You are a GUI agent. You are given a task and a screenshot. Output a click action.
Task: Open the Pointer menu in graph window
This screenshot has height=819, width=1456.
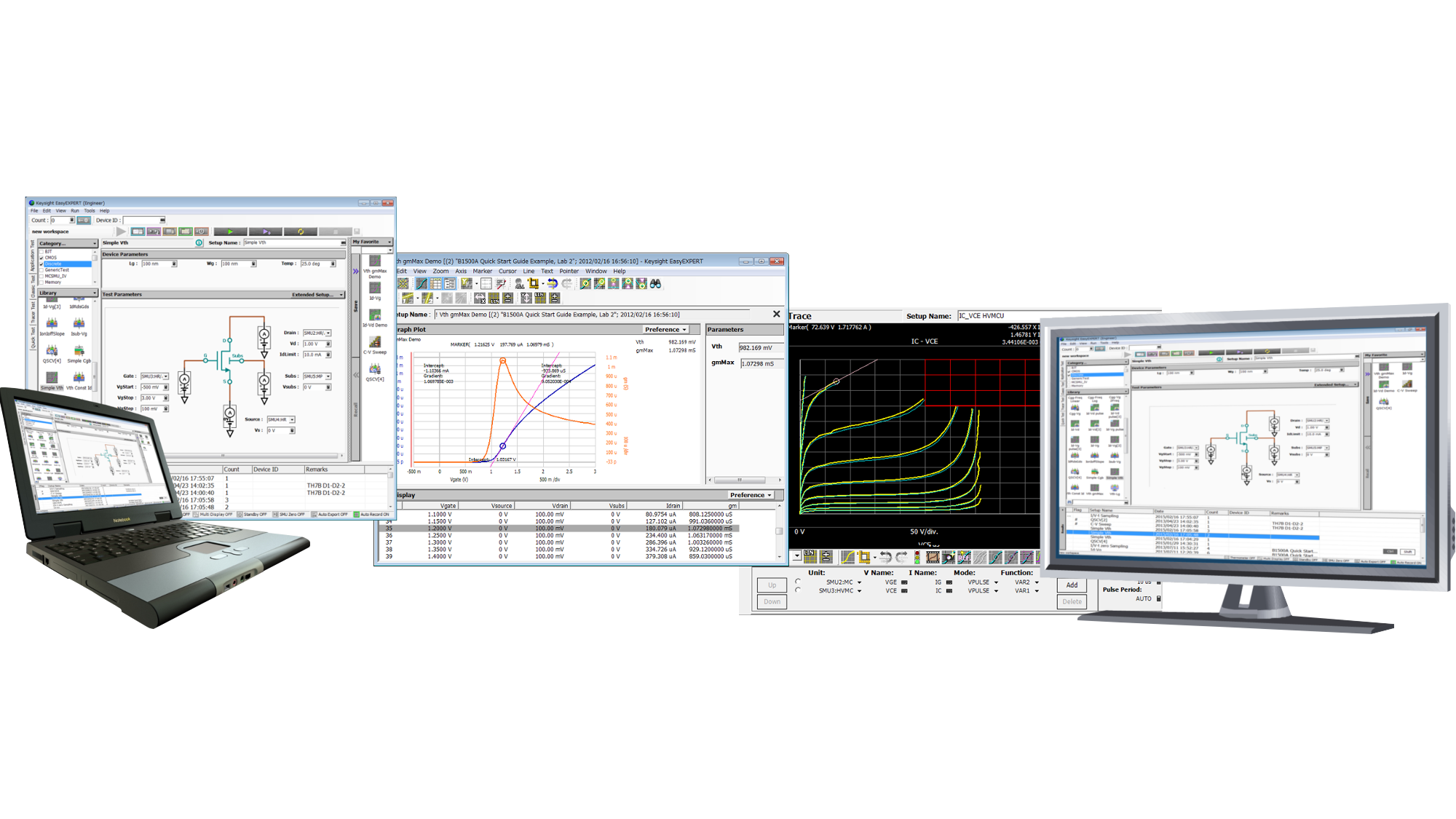click(569, 271)
